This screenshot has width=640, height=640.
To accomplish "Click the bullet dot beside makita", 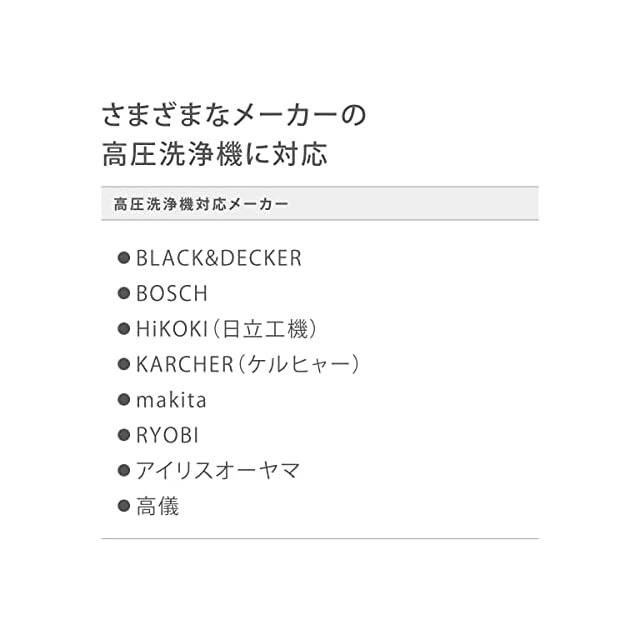I will click(125, 400).
